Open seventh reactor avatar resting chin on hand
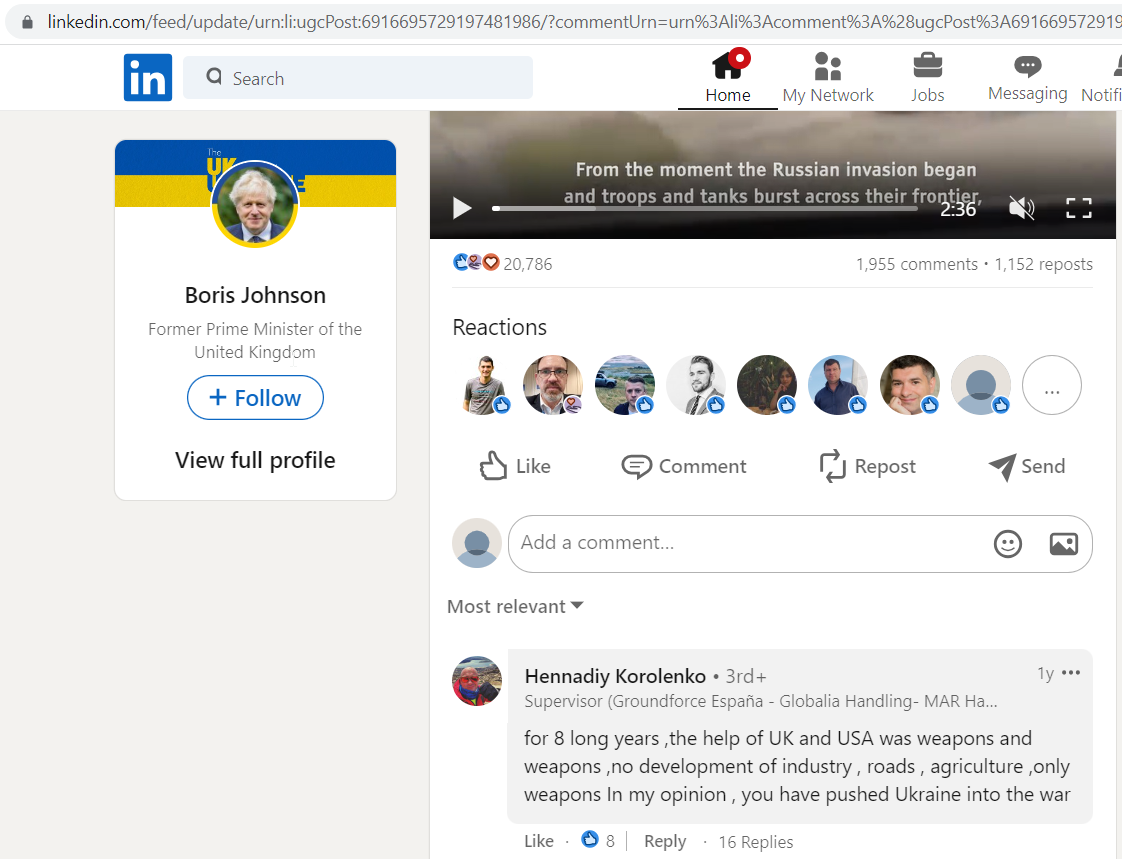Image resolution: width=1122 pixels, height=859 pixels. point(909,385)
